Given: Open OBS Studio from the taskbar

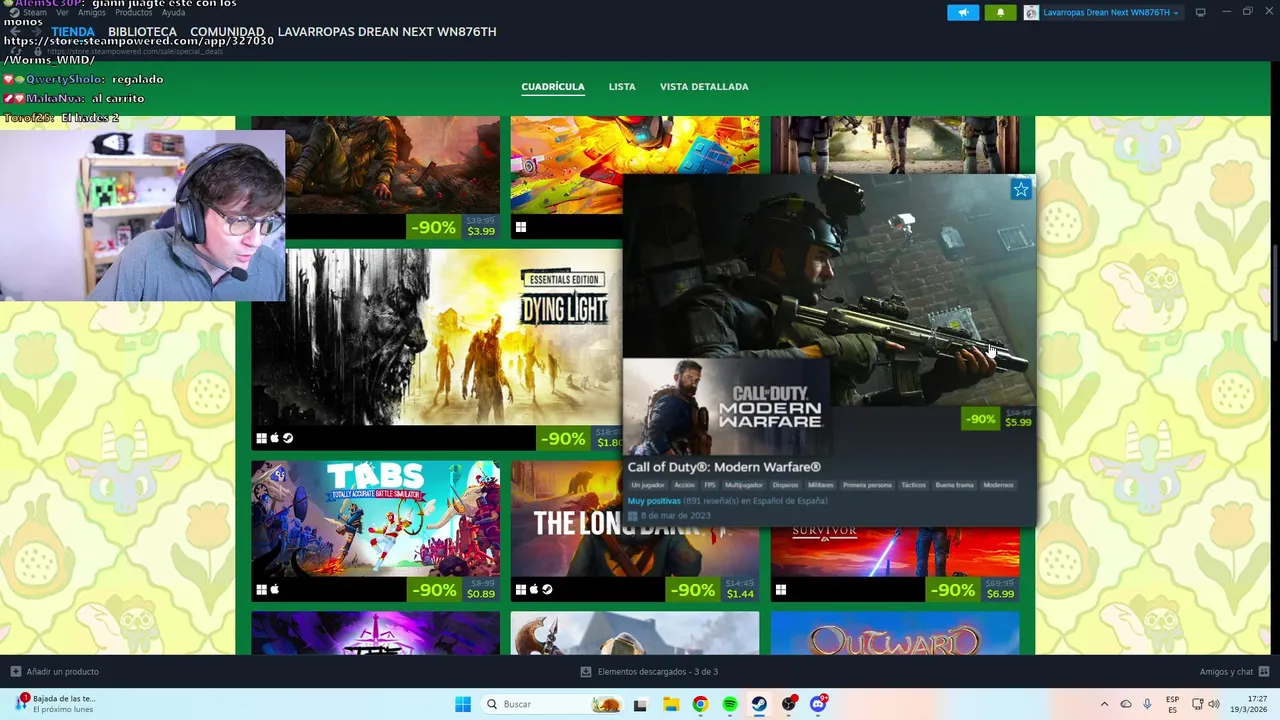Looking at the screenshot, I should click(x=789, y=704).
